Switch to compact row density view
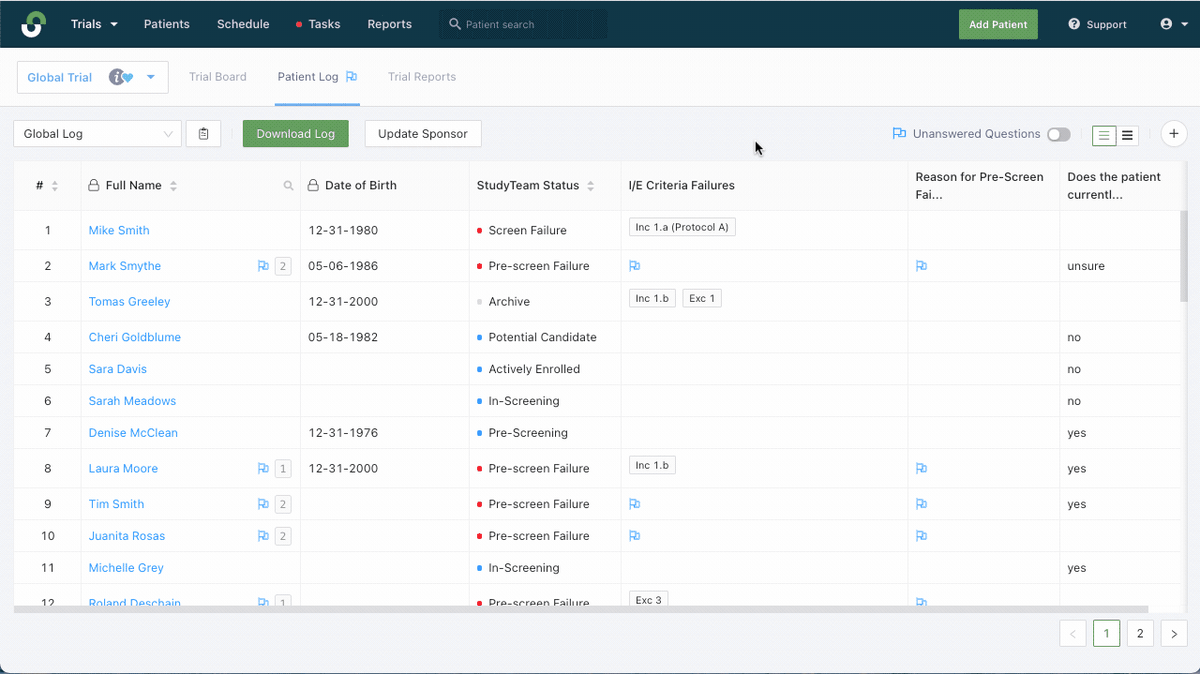 [x=1128, y=135]
